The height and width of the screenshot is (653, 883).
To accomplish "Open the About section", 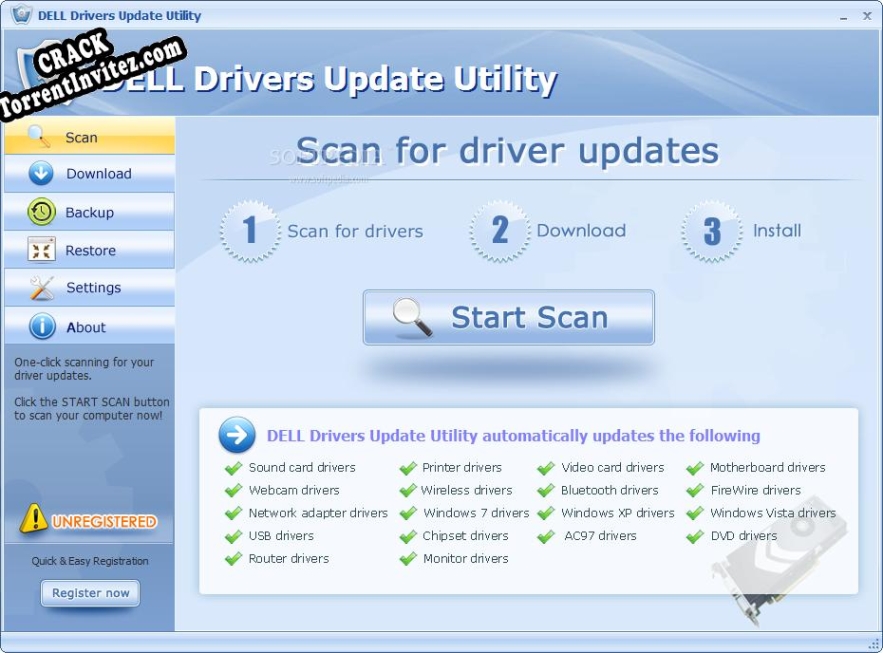I will tap(88, 326).
